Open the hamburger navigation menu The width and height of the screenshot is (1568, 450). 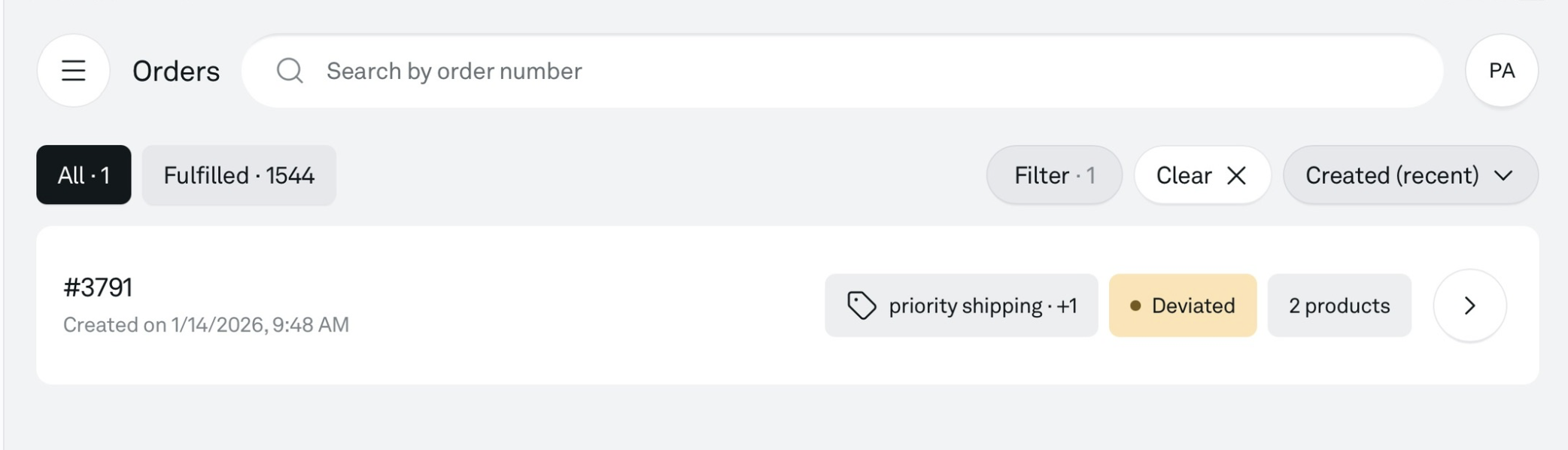pos(74,71)
